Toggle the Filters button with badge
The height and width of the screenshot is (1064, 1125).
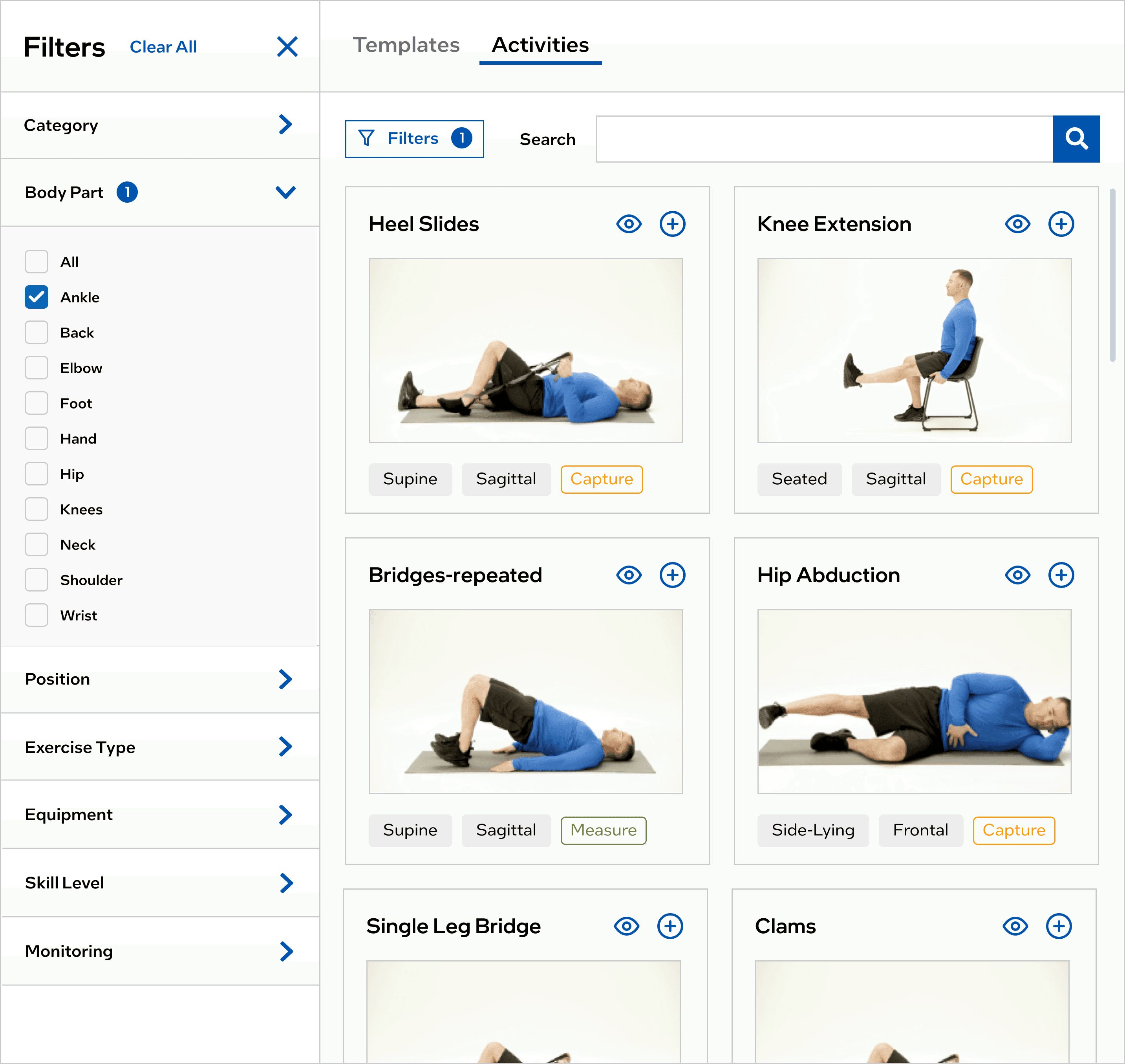tap(414, 138)
